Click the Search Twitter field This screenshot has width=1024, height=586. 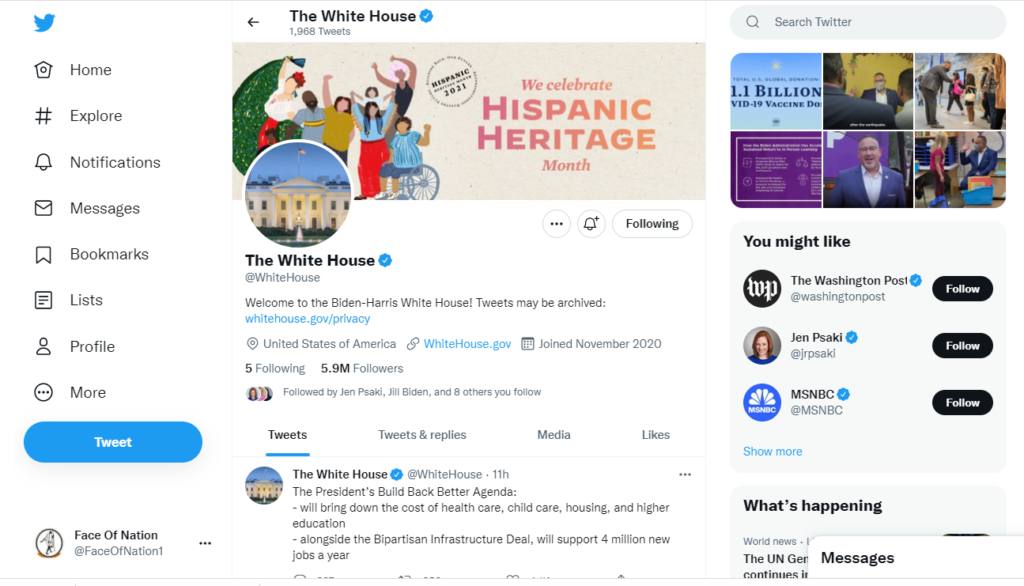(868, 22)
